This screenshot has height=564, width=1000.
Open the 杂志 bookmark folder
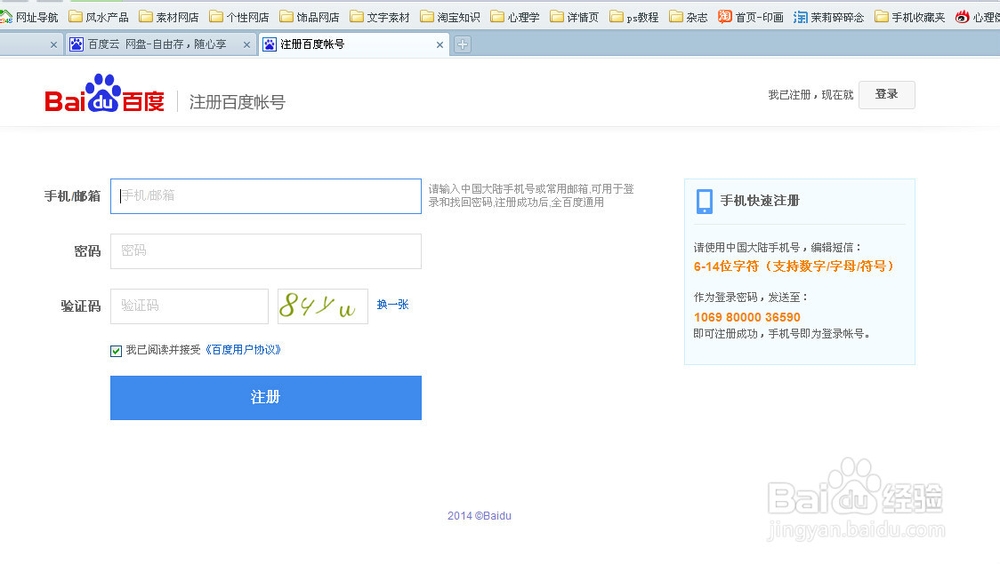688,17
